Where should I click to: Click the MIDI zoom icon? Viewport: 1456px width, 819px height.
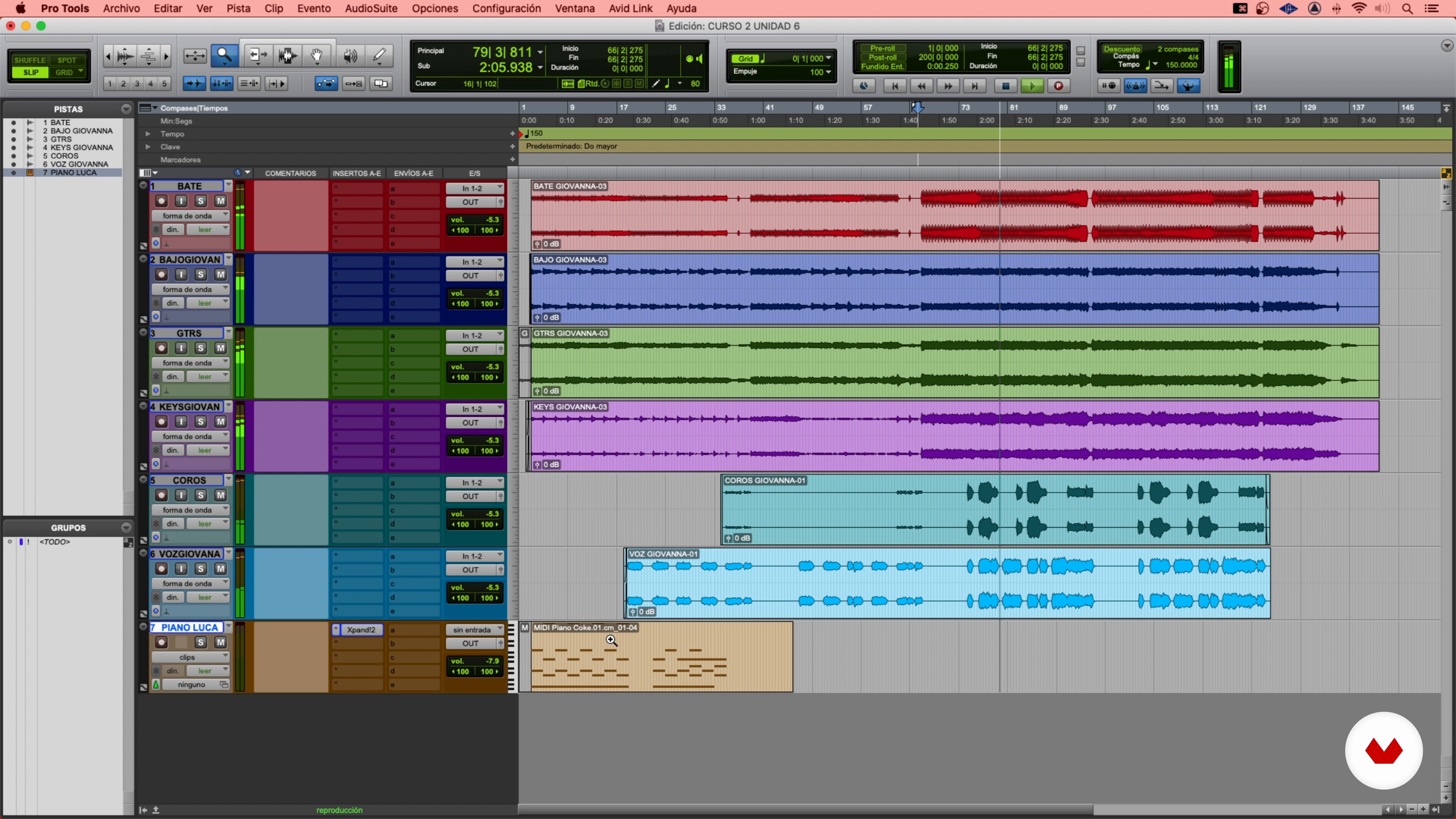[x=148, y=55]
